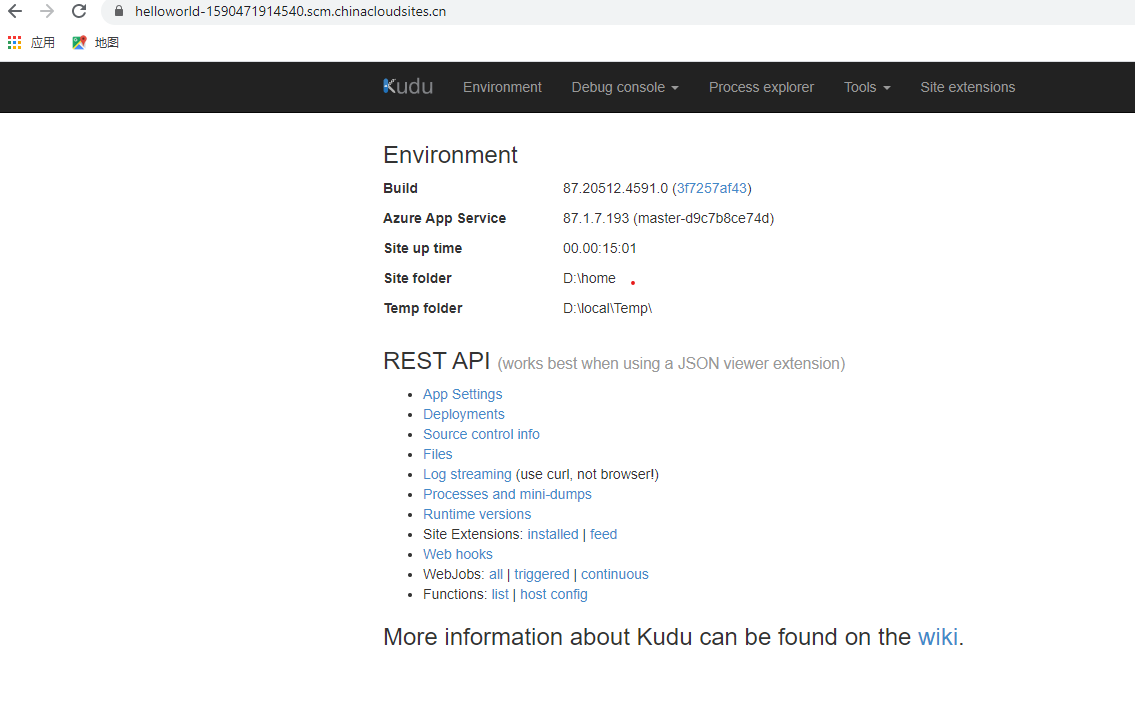
Task: Open the Log streaming link
Action: (x=467, y=474)
